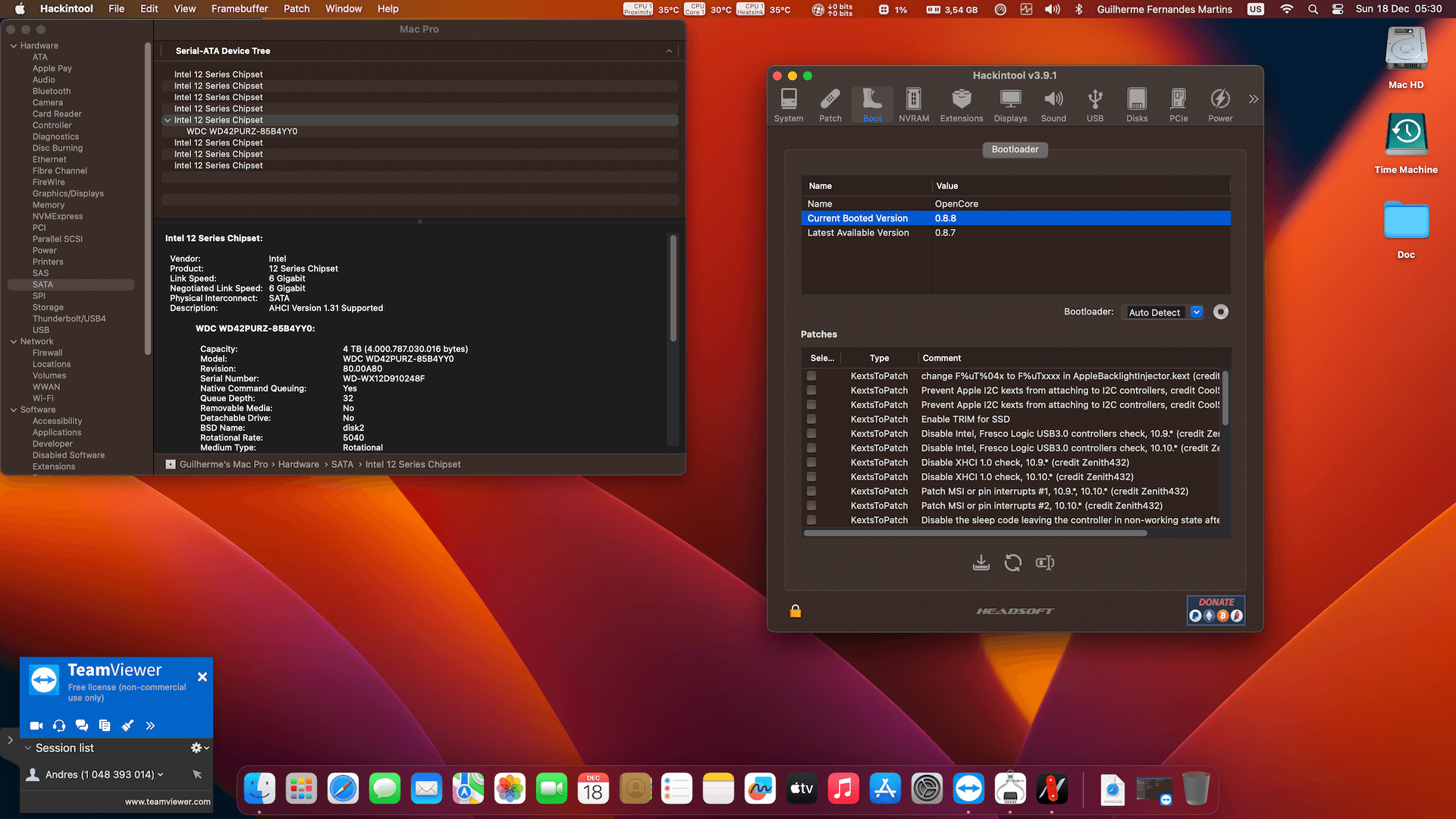Click the DONATE button
Image resolution: width=1456 pixels, height=819 pixels.
tap(1216, 610)
